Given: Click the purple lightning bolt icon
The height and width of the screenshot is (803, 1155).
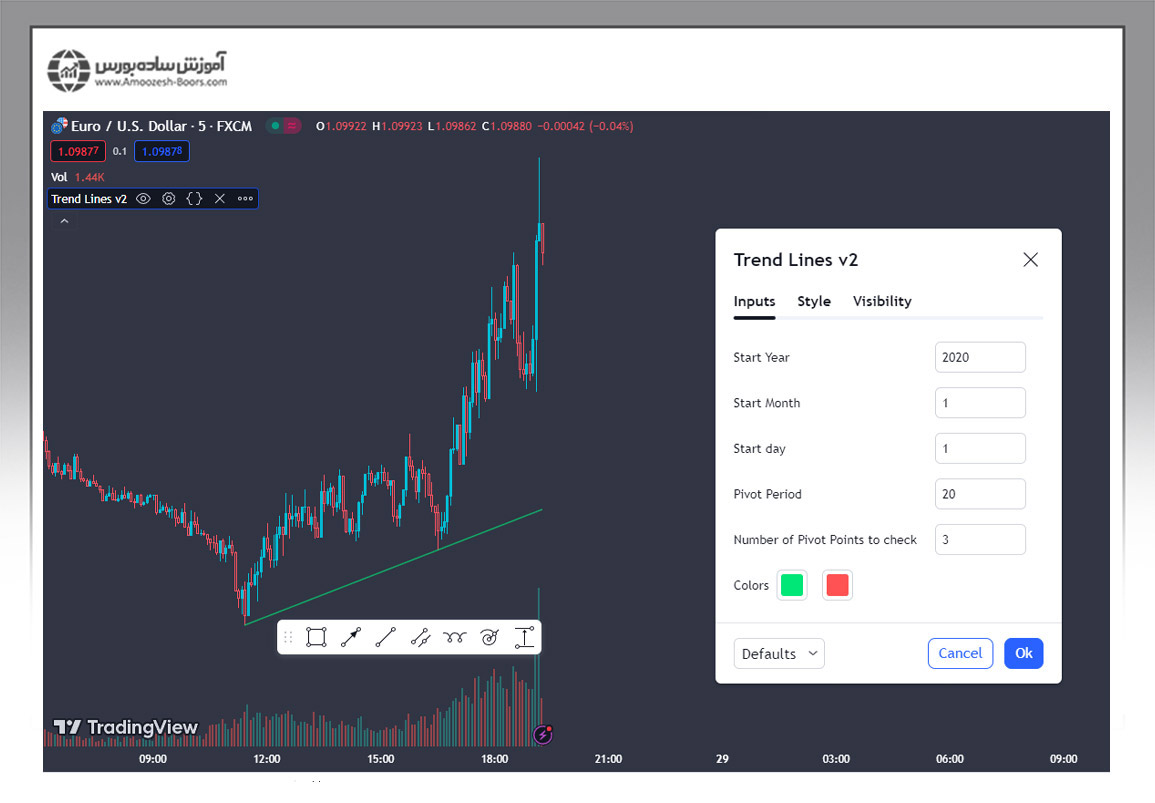Looking at the screenshot, I should click(543, 735).
